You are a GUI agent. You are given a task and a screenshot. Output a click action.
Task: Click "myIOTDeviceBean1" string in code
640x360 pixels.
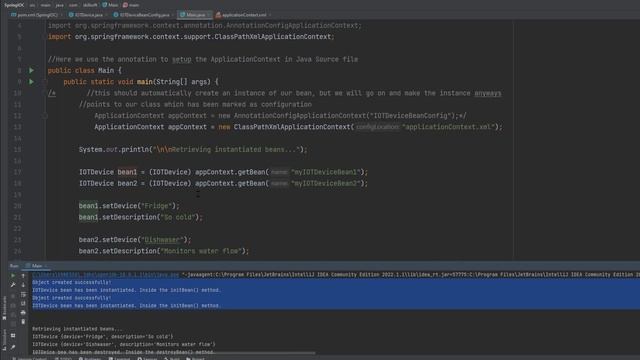point(326,172)
